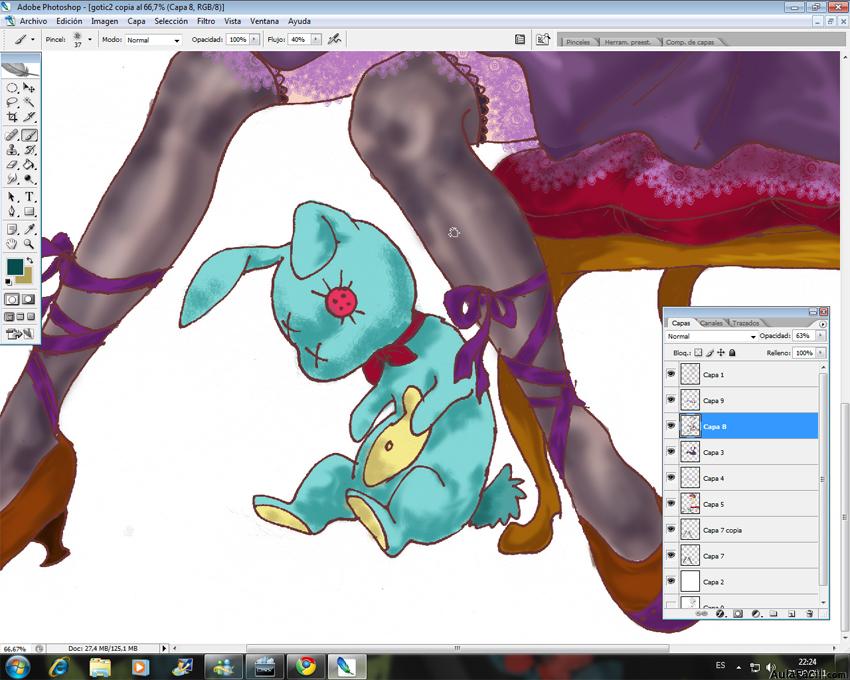Create new adjustment layer
The height and width of the screenshot is (680, 850).
756,614
